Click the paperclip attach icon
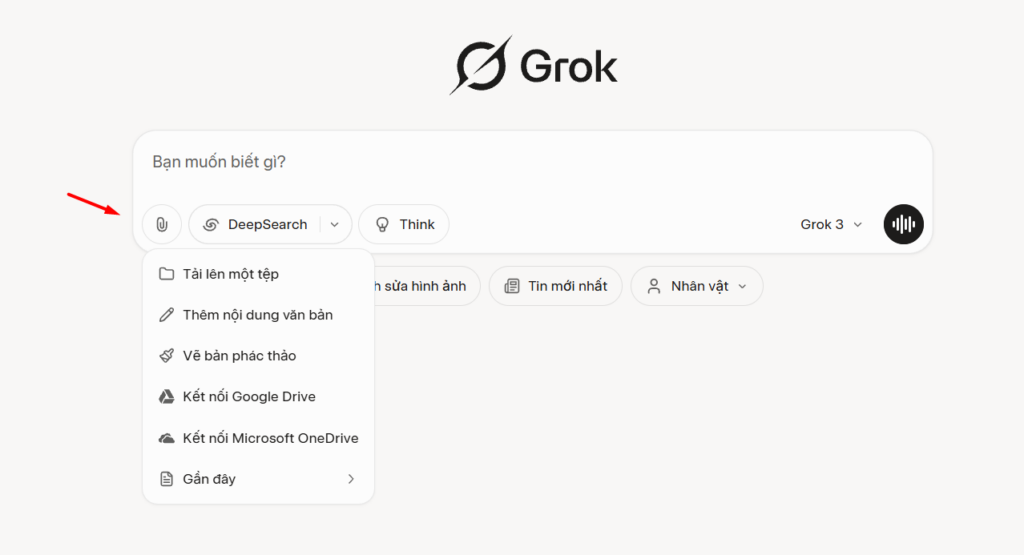The image size is (1024, 555). point(162,225)
